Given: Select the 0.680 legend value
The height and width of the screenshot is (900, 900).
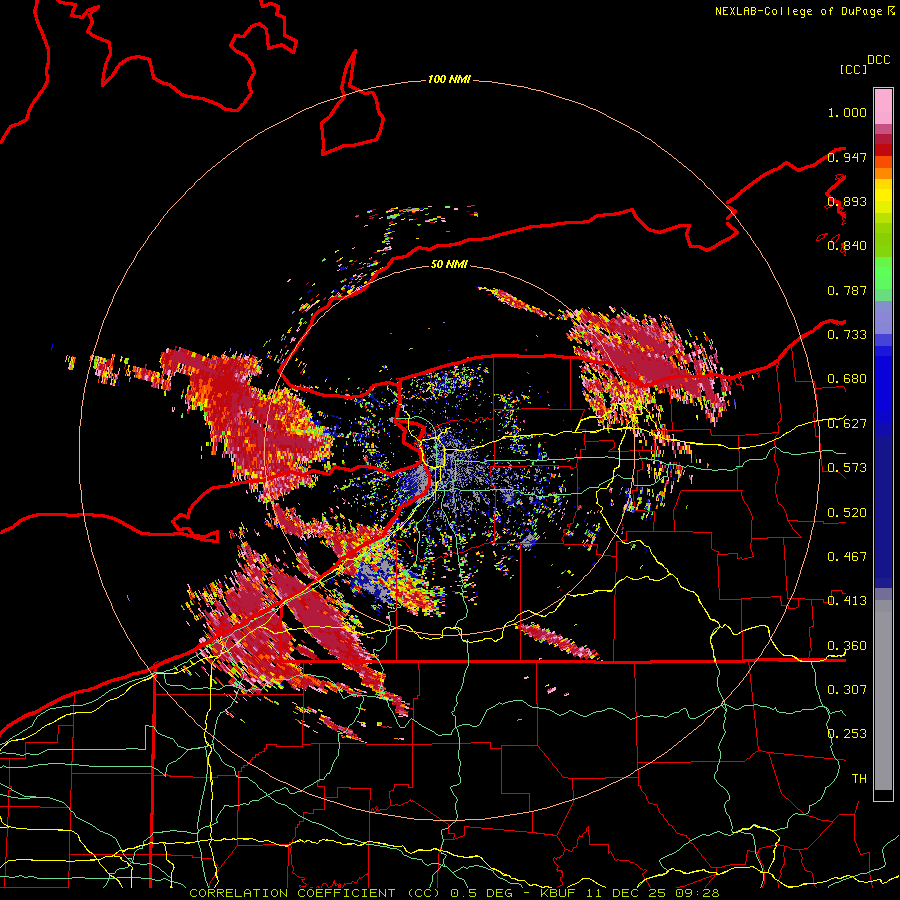Looking at the screenshot, I should coord(847,379).
